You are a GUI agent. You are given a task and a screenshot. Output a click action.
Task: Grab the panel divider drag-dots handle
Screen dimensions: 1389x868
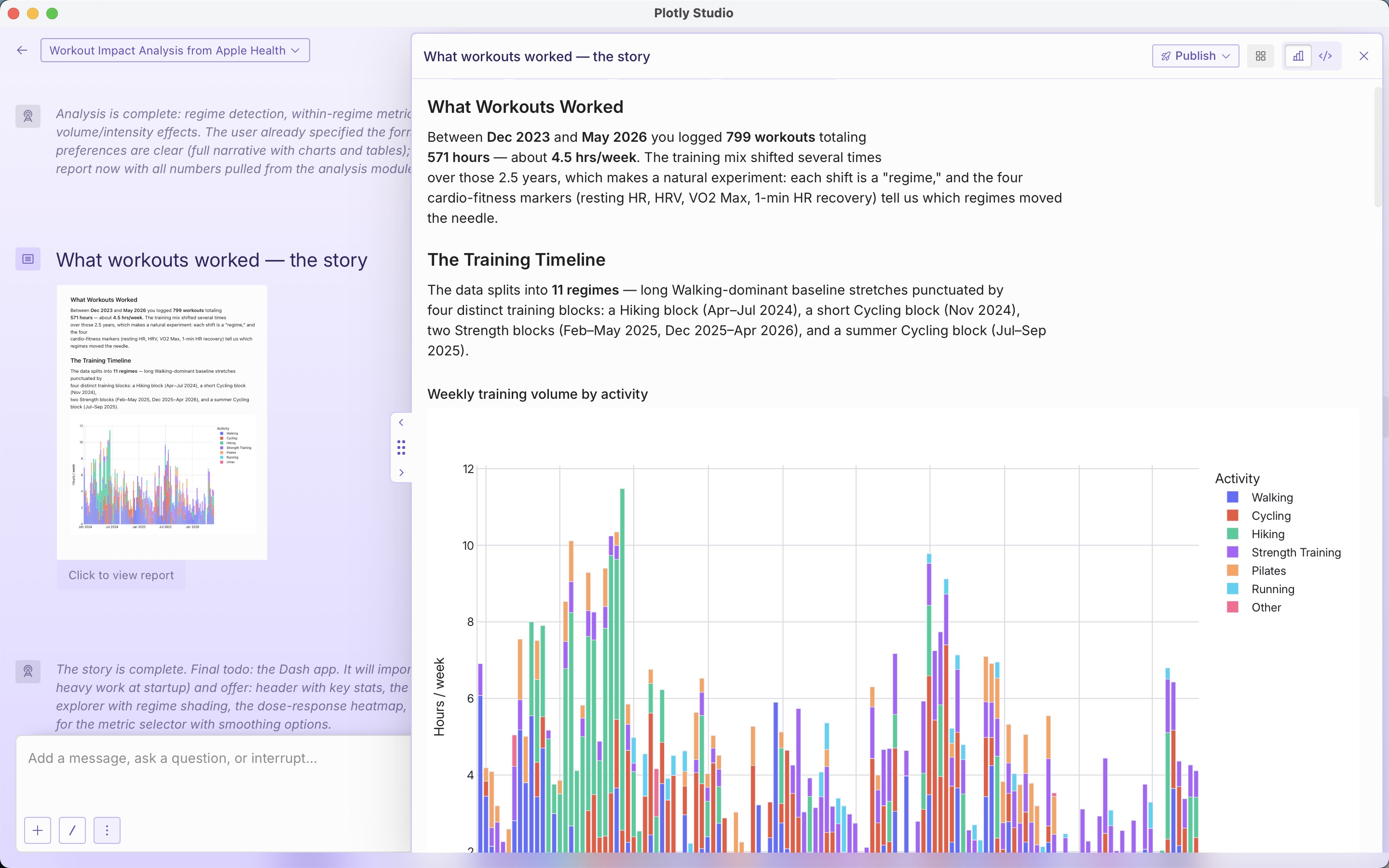(x=401, y=447)
